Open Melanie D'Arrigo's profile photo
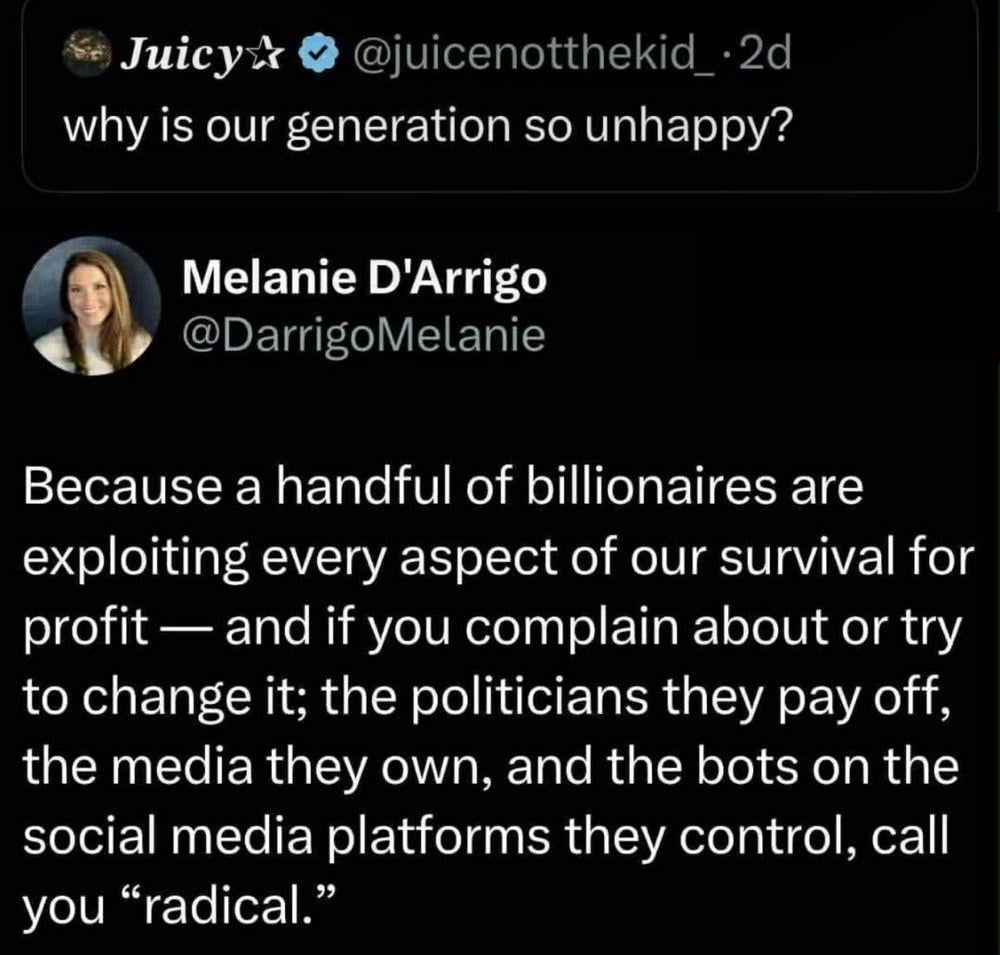Viewport: 1000px width, 955px height. pyautogui.click(x=91, y=305)
